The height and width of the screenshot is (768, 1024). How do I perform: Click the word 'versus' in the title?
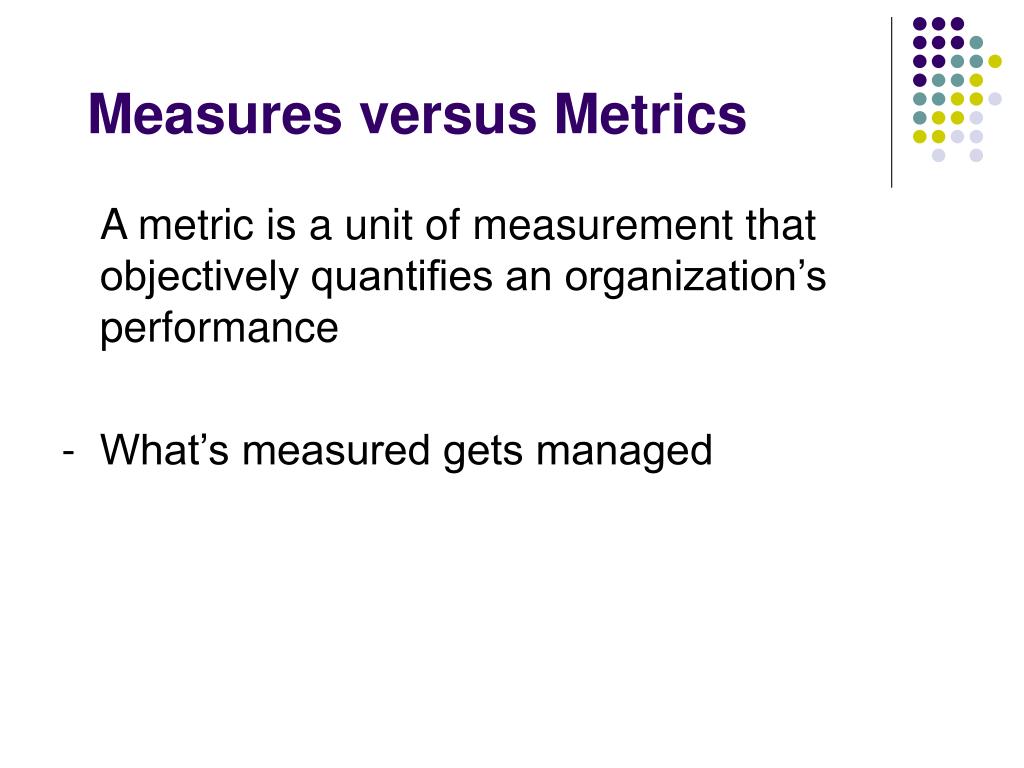448,118
